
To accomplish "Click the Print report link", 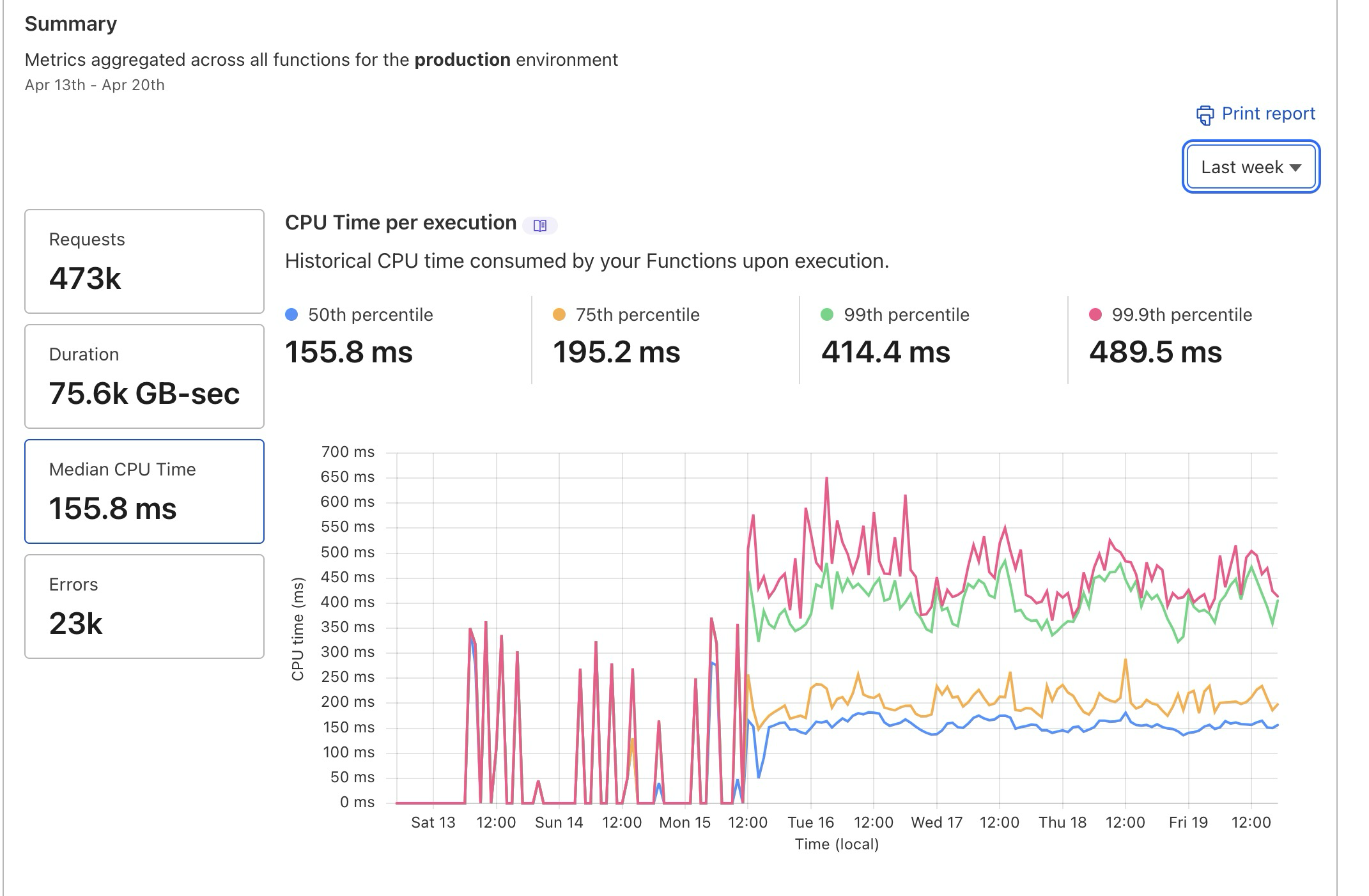I will (1268, 114).
